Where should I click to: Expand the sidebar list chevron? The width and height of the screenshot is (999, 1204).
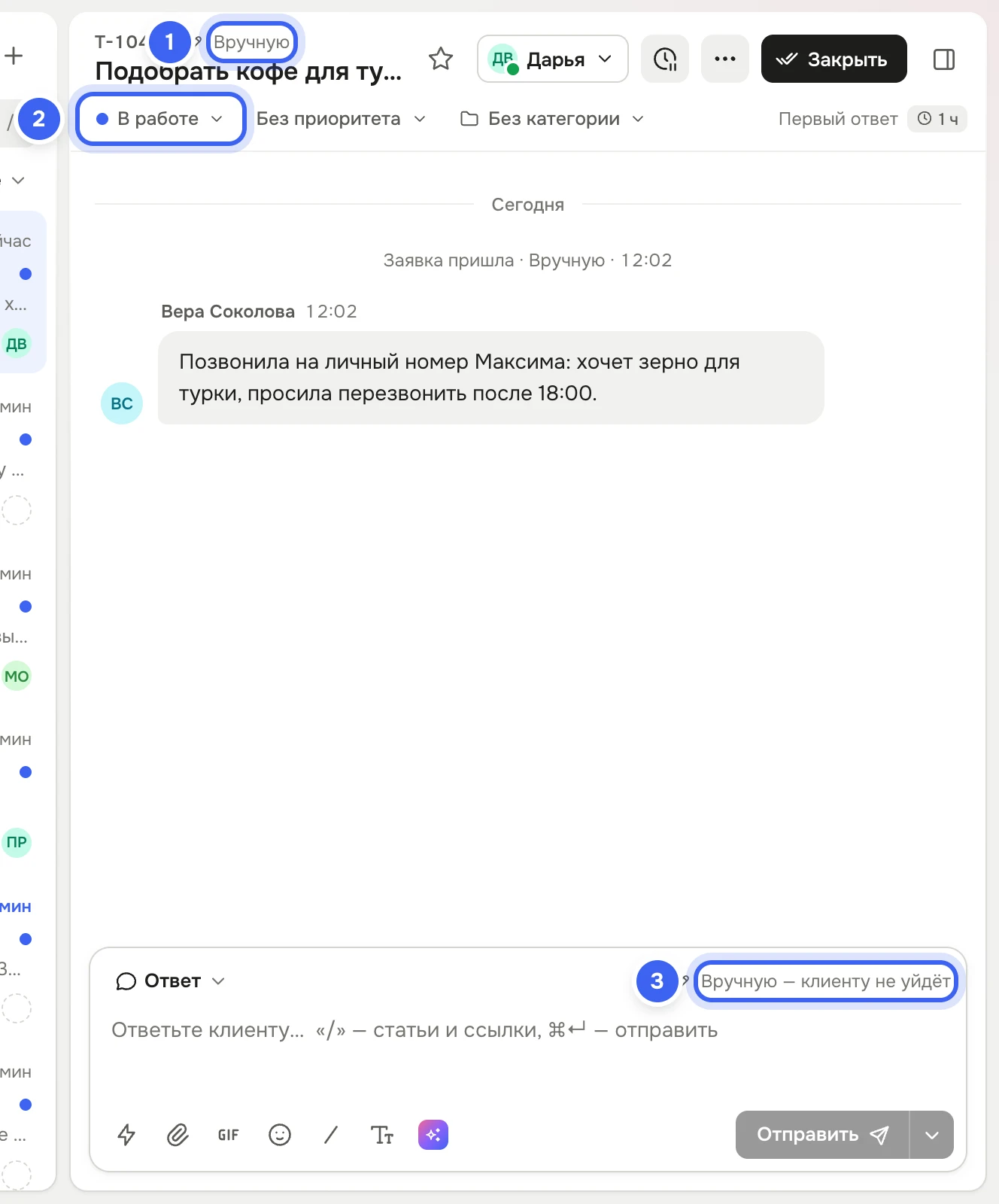[x=18, y=181]
